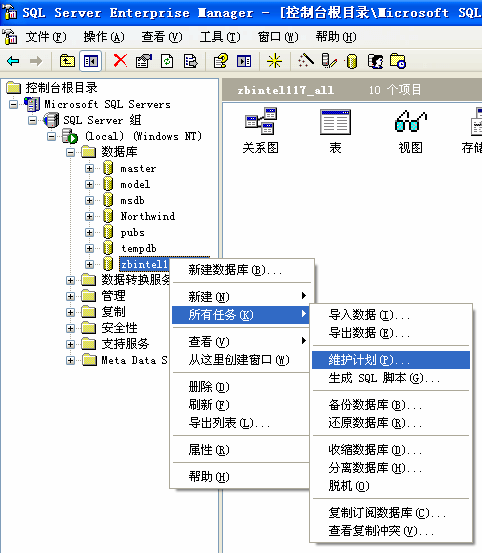Choose 备份数据库(B)... in the submenu
The image size is (482, 553).
tap(391, 405)
